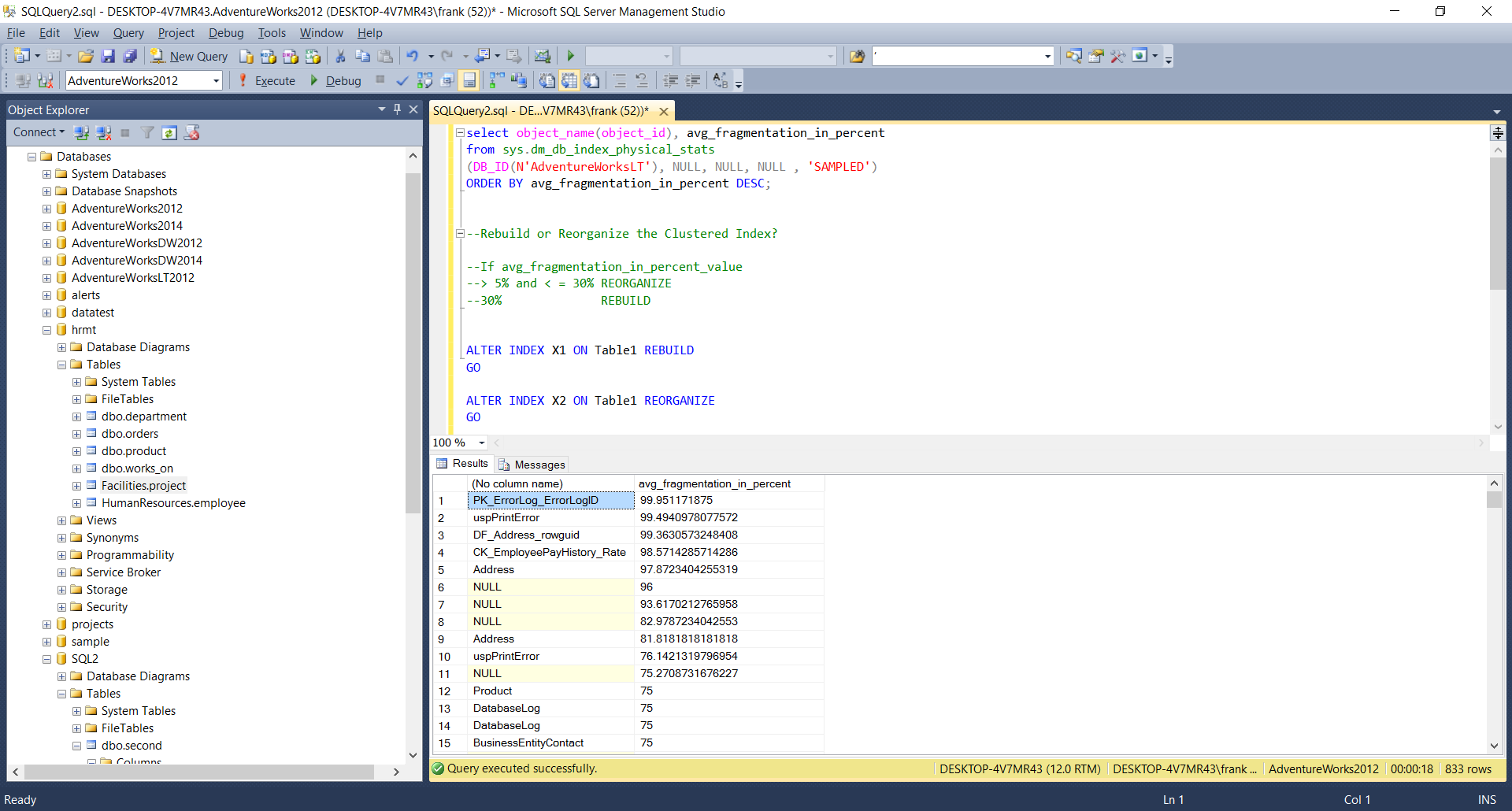1512x811 pixels.
Task: Expand the AdventureWorksLT2012 database node
Action: pos(46,277)
